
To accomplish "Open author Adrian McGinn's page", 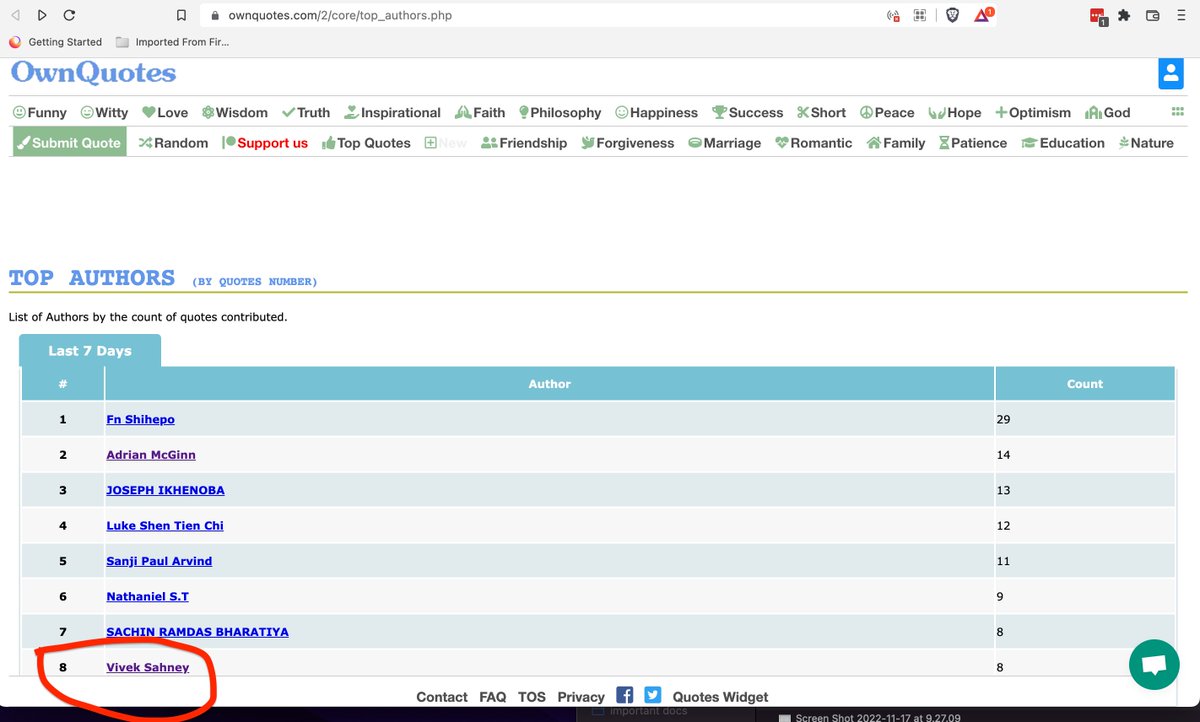I will point(151,455).
